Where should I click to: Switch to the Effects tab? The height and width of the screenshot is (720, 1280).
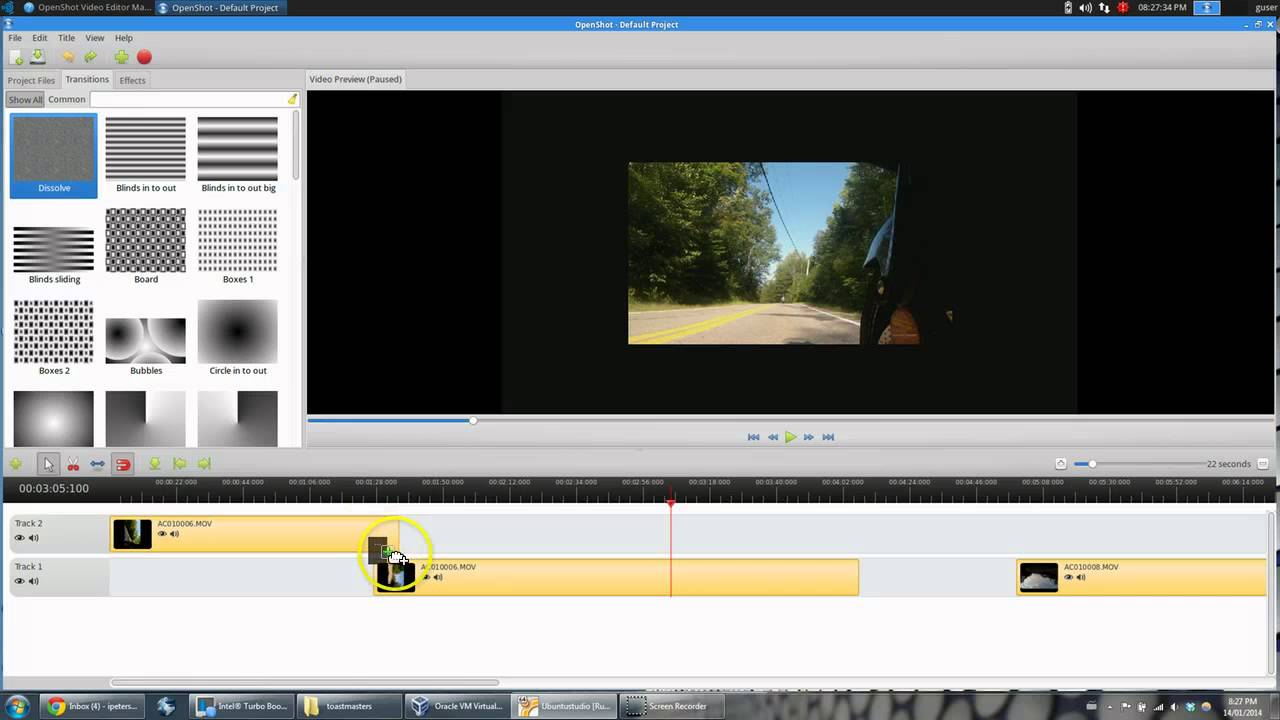pos(132,80)
